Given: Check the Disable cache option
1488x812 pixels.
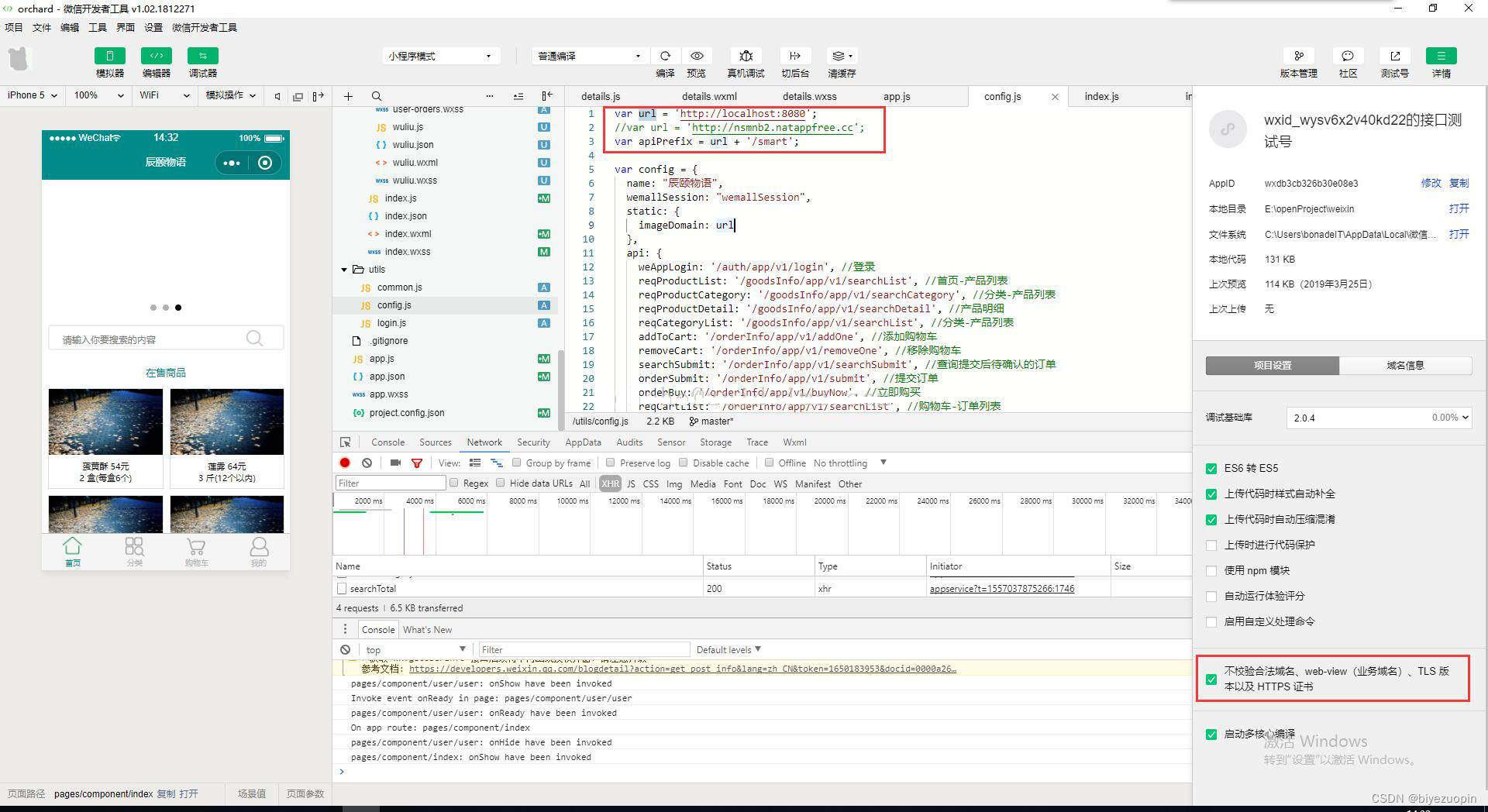Looking at the screenshot, I should 683,463.
